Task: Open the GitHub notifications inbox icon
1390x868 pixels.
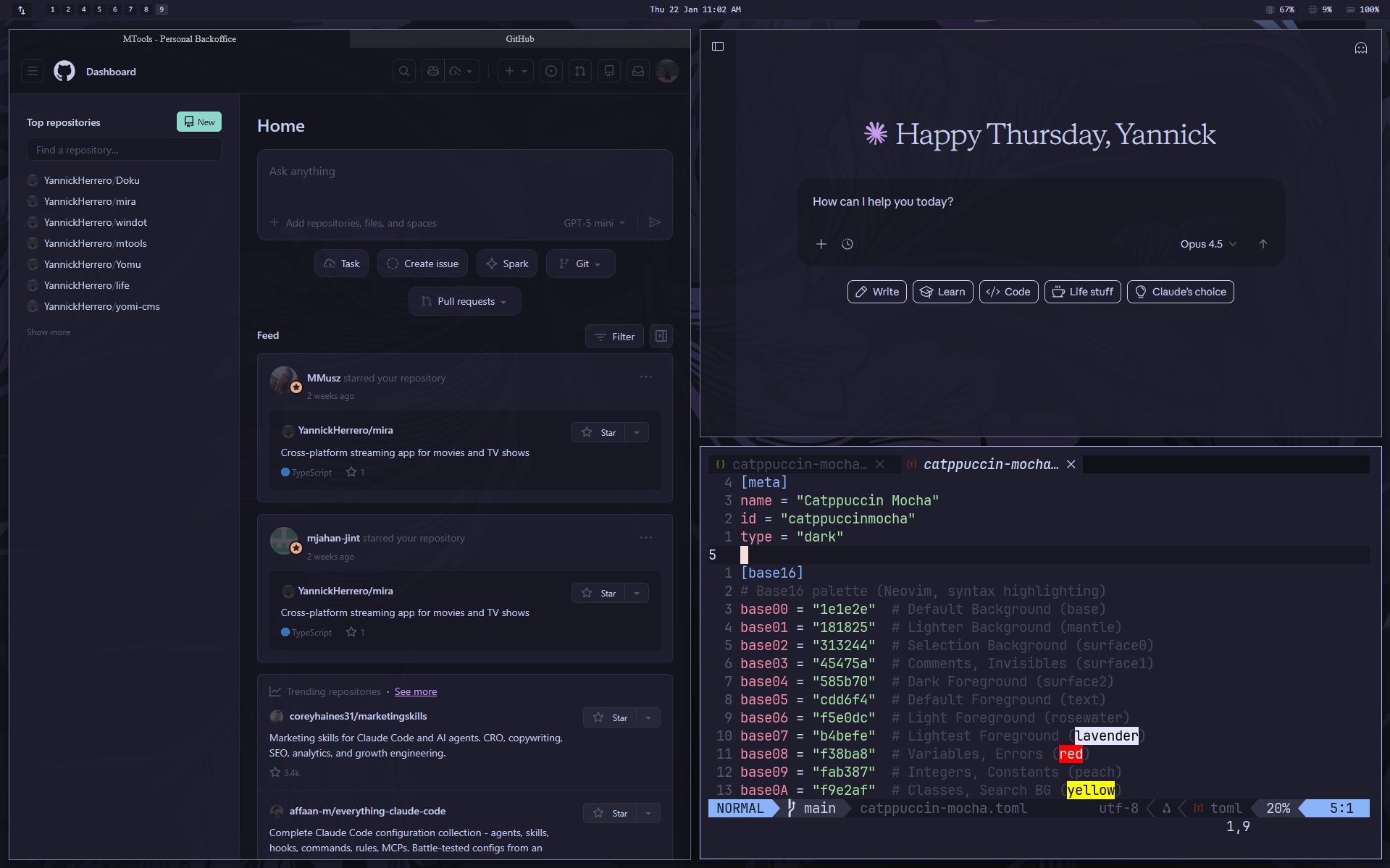Action: pyautogui.click(x=637, y=70)
